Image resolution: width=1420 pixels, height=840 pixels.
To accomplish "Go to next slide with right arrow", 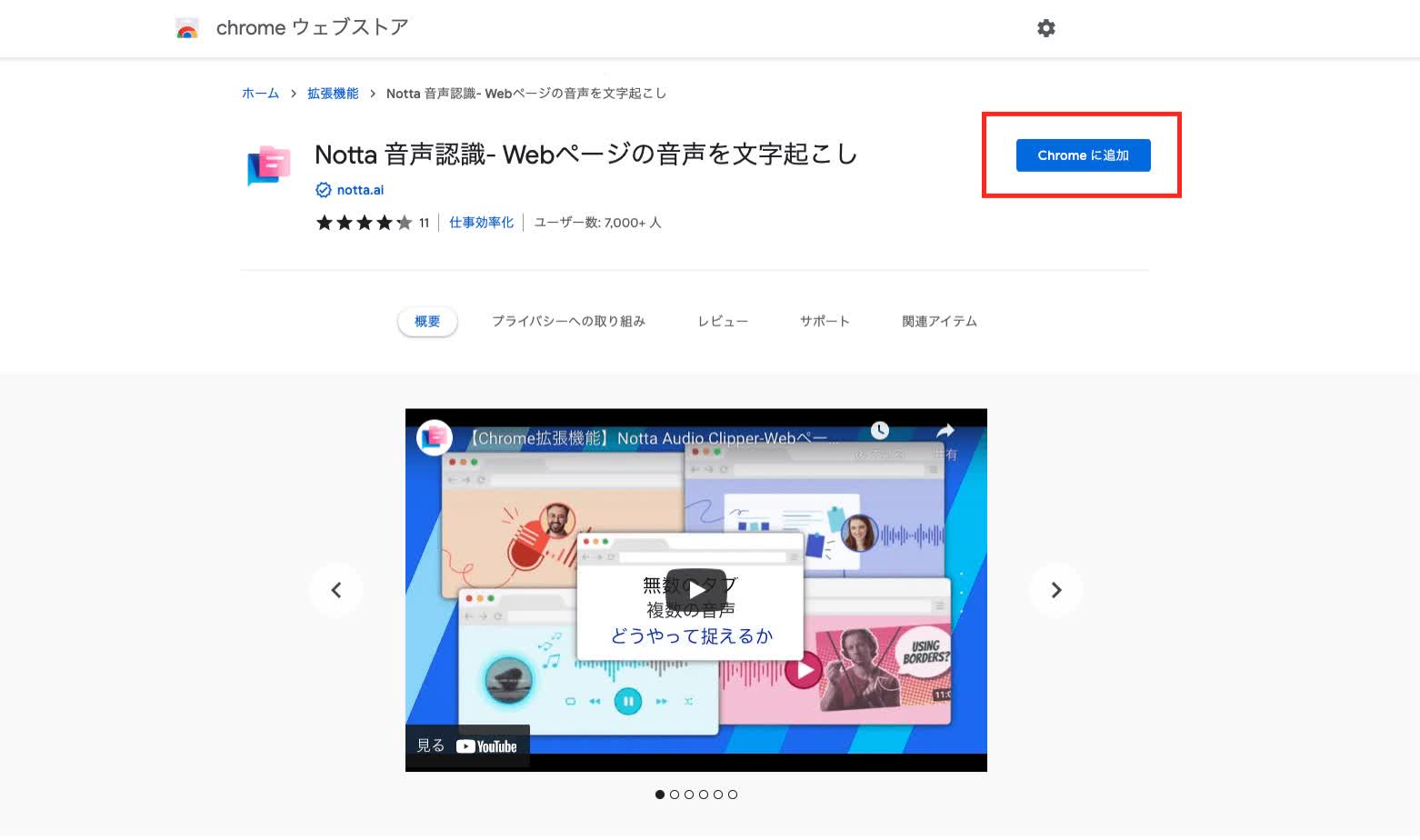I will pyautogui.click(x=1055, y=590).
